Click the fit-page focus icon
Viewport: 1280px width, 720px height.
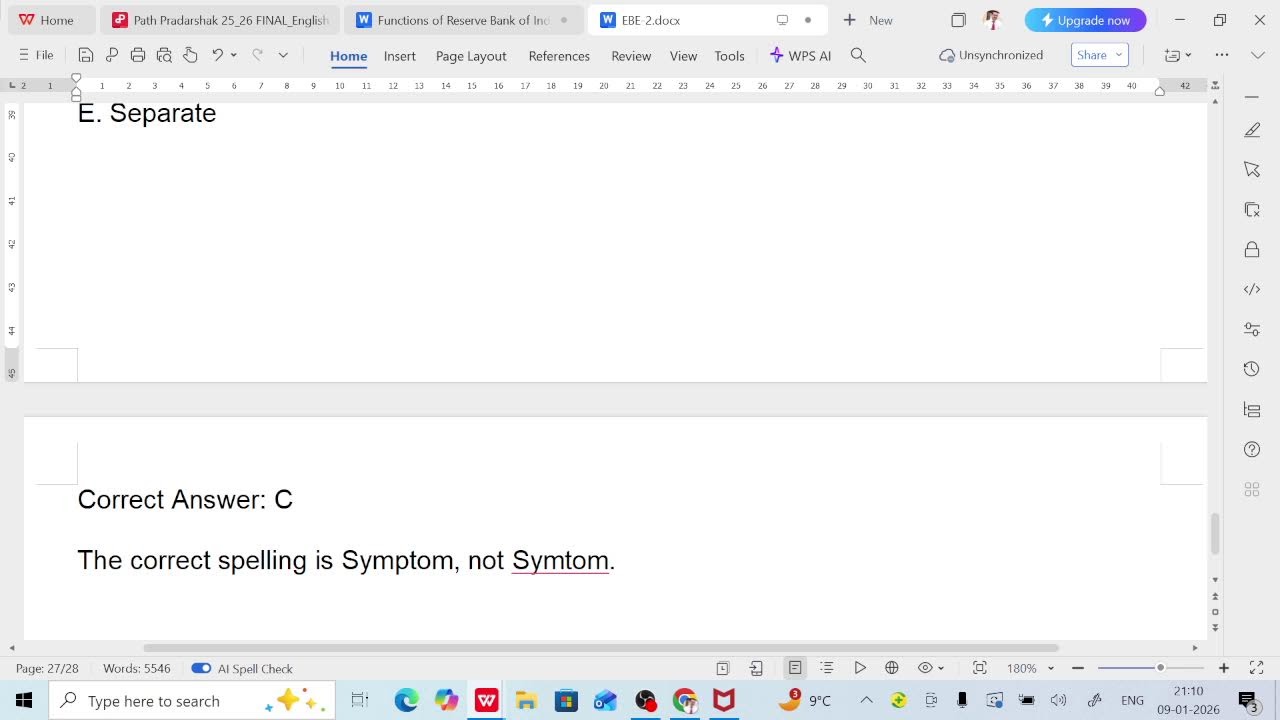pyautogui.click(x=980, y=668)
